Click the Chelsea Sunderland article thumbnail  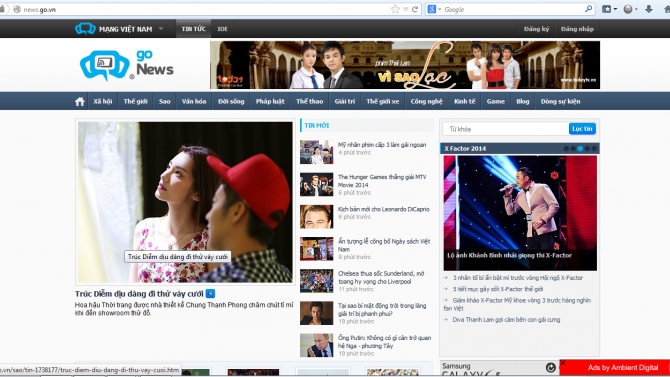[x=316, y=281]
